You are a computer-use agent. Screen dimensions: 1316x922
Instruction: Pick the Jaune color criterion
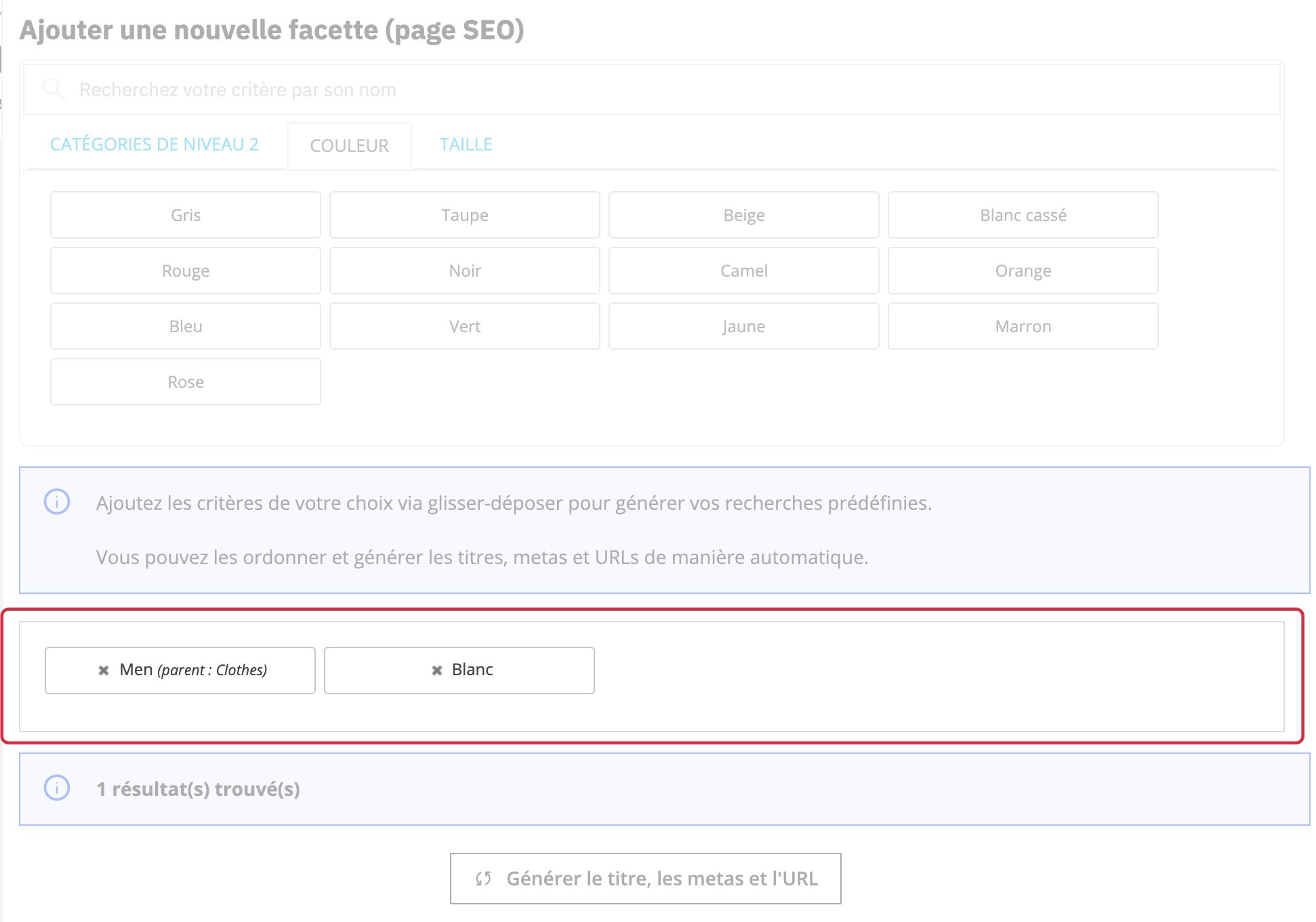744,326
